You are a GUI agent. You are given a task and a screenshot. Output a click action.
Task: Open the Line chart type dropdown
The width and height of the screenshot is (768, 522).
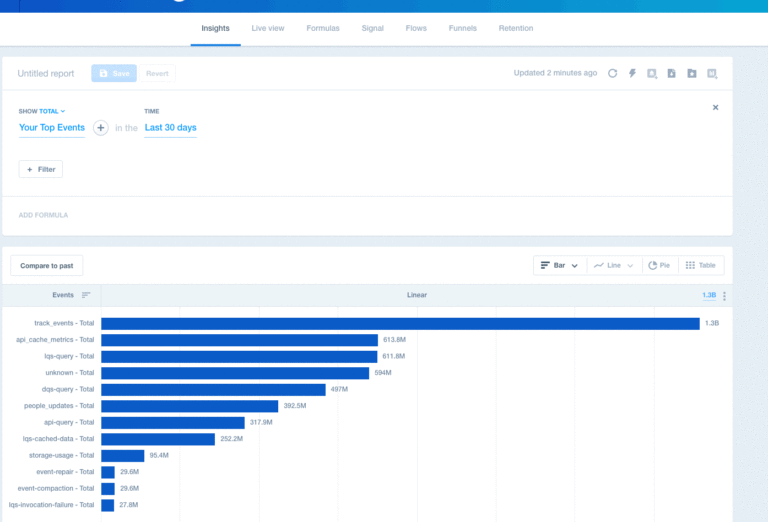pyautogui.click(x=614, y=265)
